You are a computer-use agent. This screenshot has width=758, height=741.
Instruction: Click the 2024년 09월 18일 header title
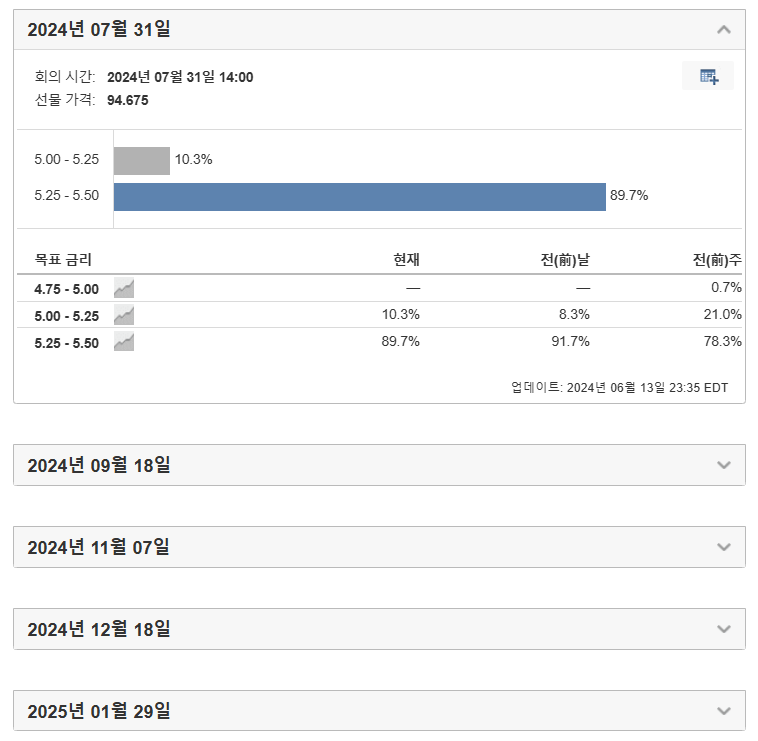(x=99, y=465)
